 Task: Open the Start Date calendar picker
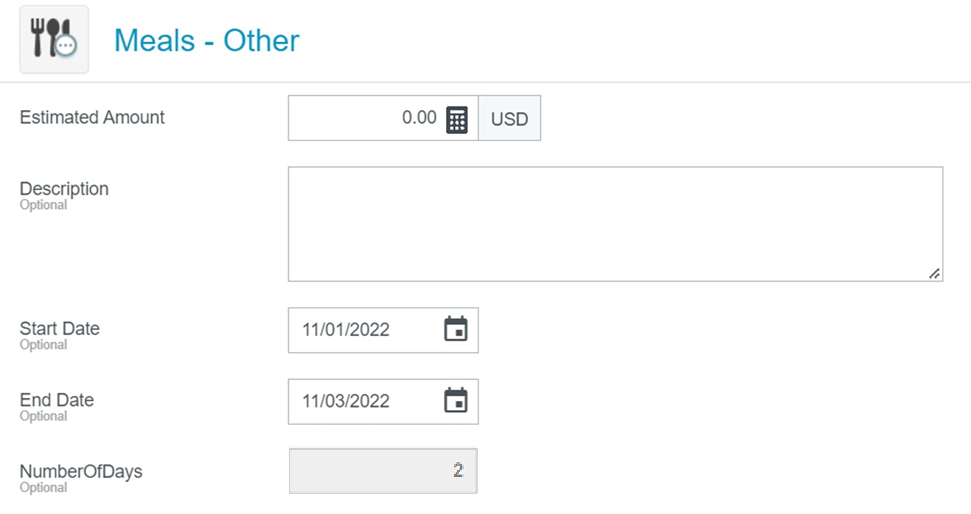455,330
